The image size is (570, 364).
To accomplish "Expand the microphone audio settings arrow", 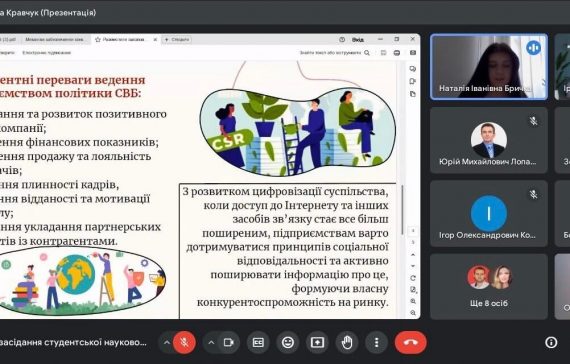I will pyautogui.click(x=166, y=343).
